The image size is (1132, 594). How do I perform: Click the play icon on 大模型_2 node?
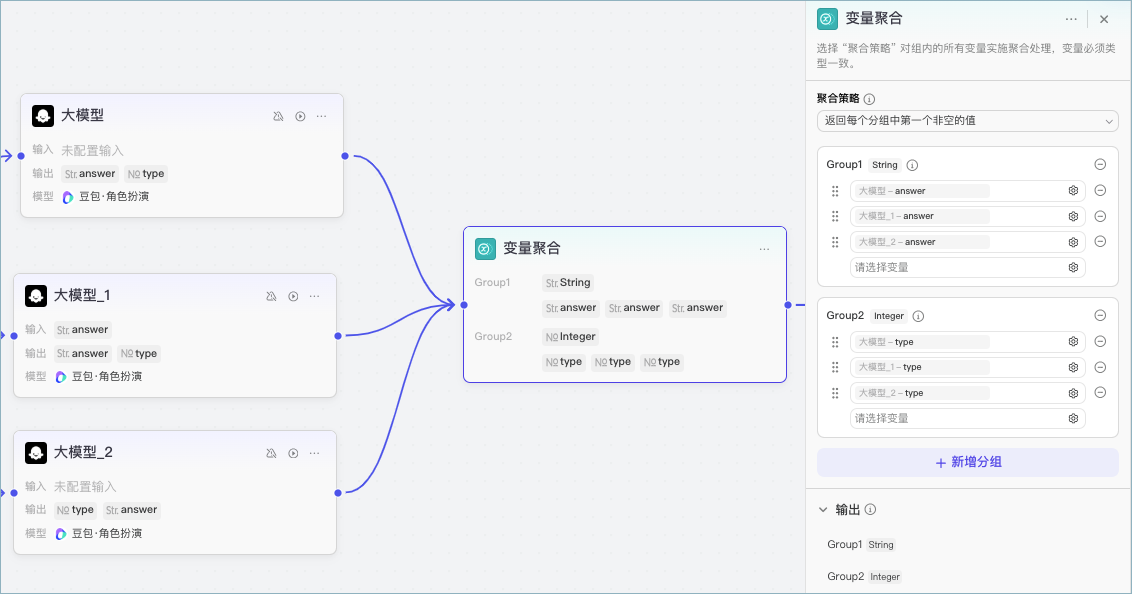(x=293, y=453)
